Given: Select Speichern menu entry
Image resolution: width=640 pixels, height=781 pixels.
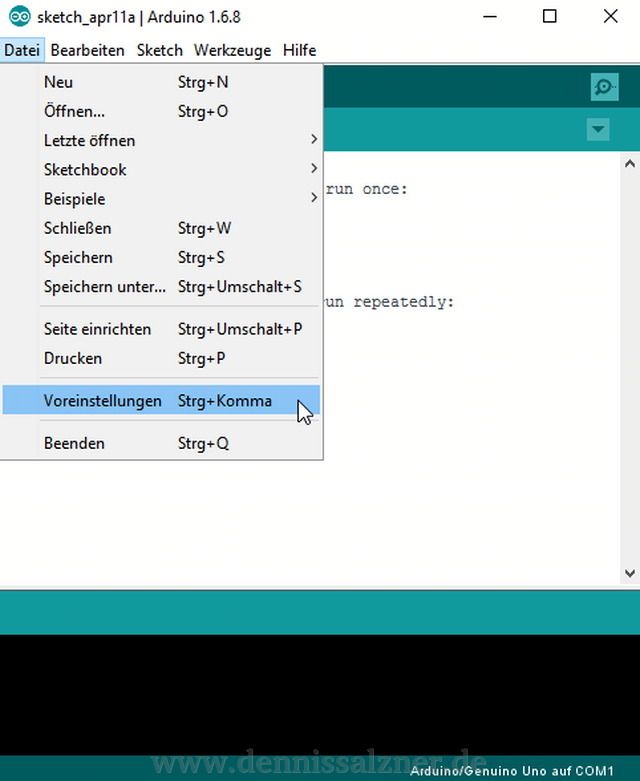Looking at the screenshot, I should (161, 258).
